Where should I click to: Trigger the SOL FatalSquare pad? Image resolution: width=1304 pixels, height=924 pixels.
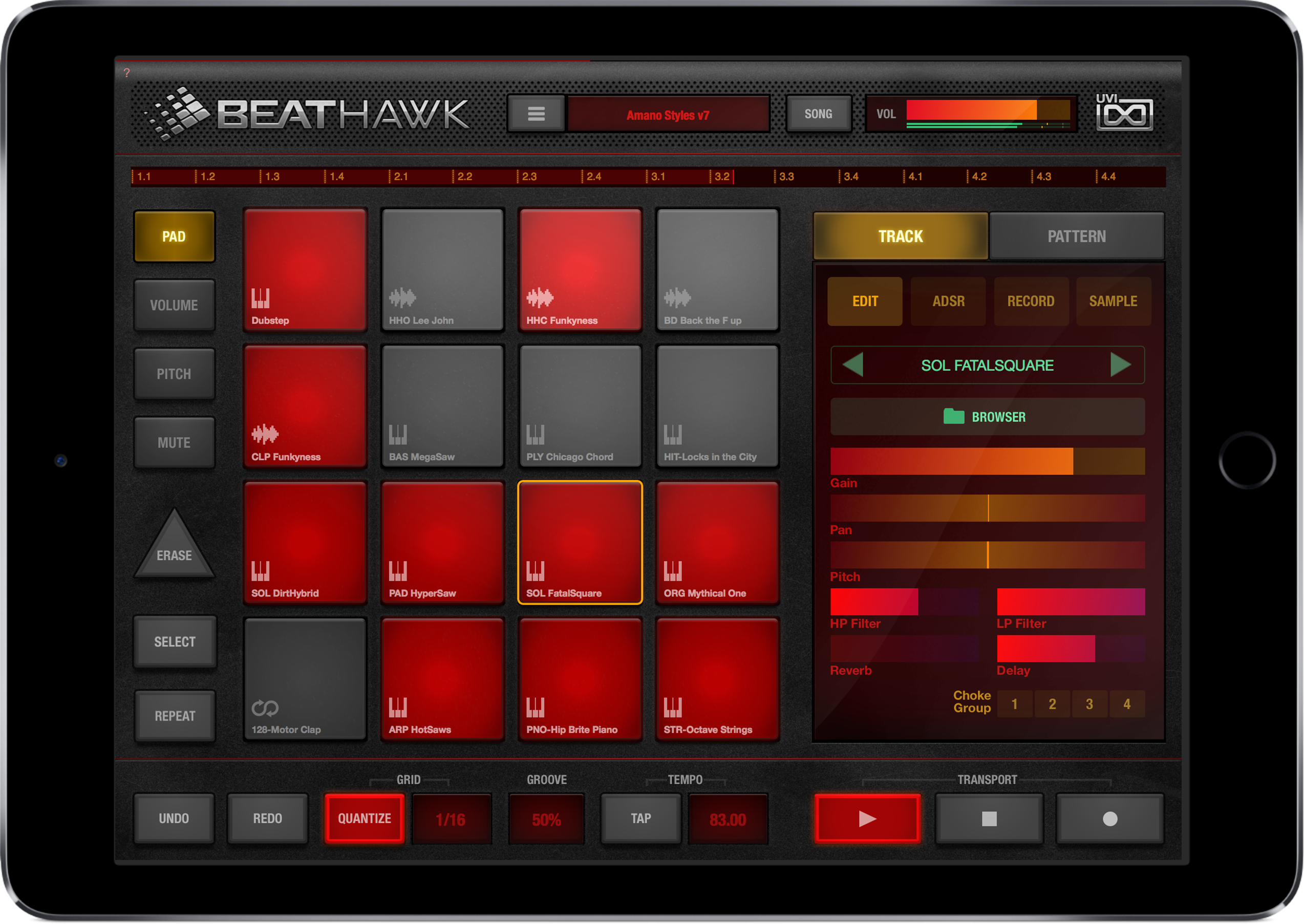pyautogui.click(x=580, y=543)
